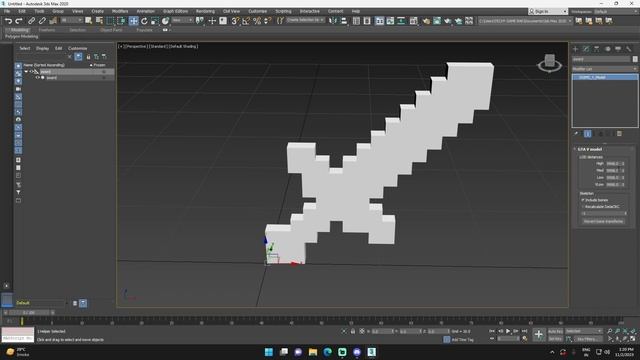The height and width of the screenshot is (360, 640).
Task: Toggle Include bones checkbox
Action: pyautogui.click(x=583, y=200)
